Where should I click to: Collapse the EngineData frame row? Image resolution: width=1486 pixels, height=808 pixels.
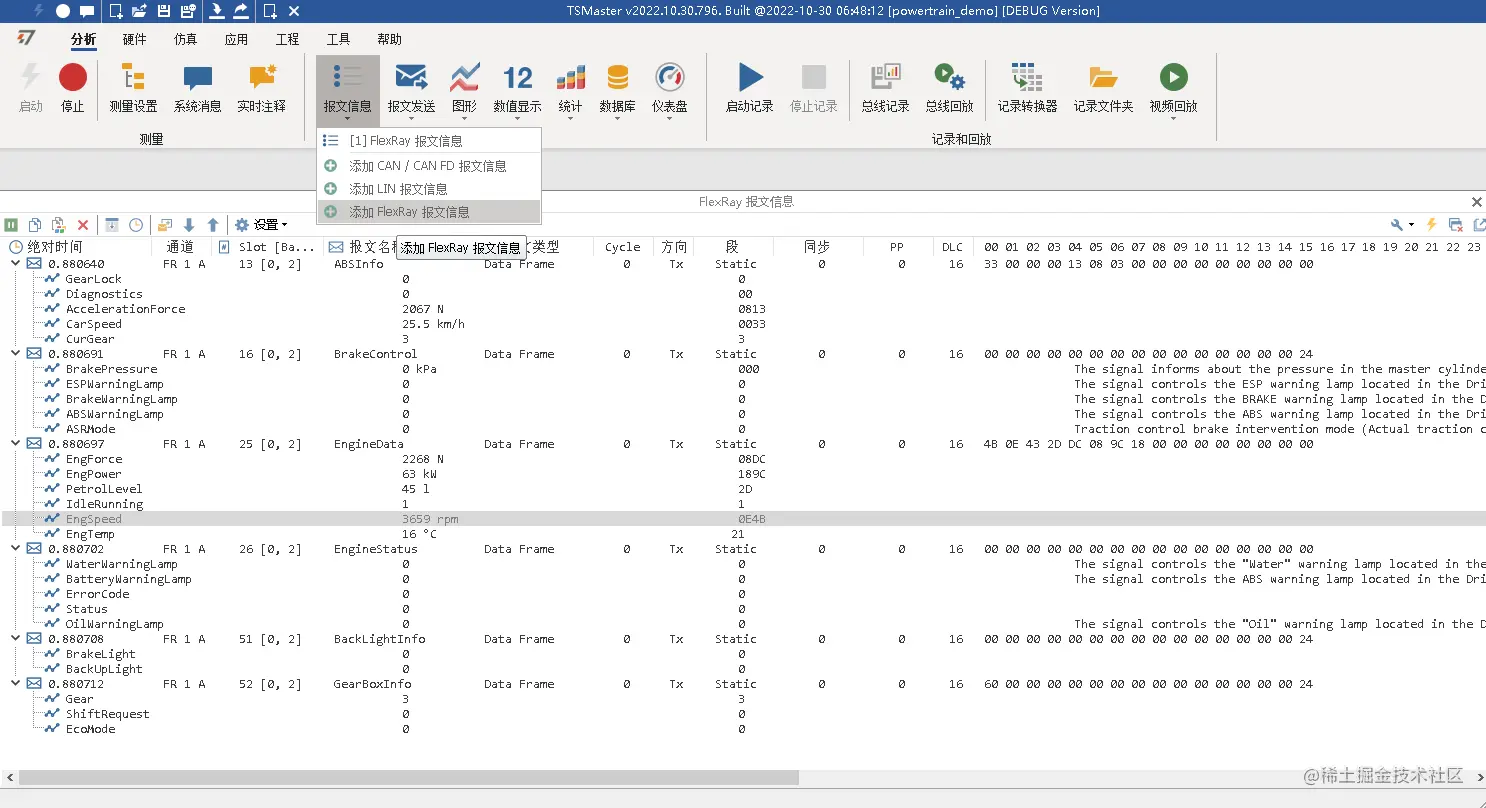point(15,444)
